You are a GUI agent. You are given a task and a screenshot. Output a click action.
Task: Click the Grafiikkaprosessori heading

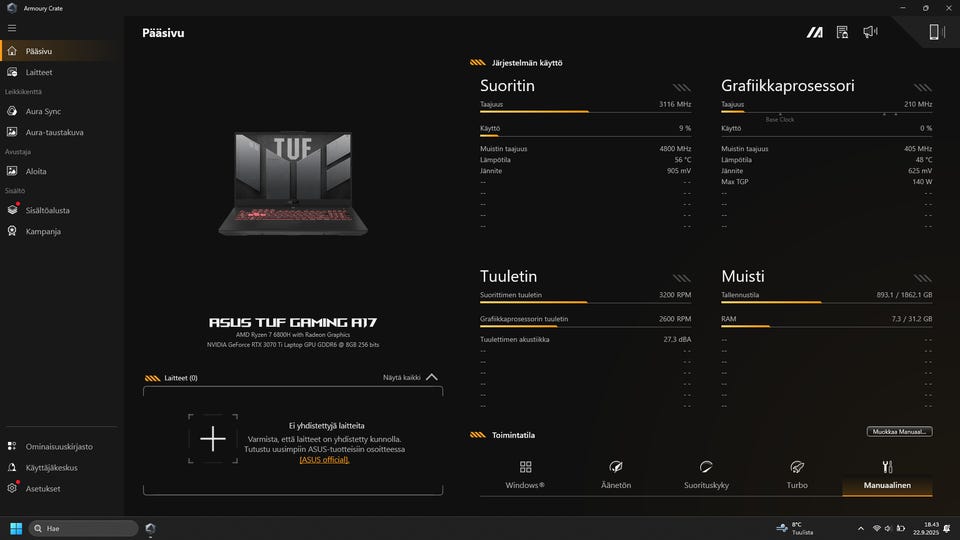pos(787,86)
